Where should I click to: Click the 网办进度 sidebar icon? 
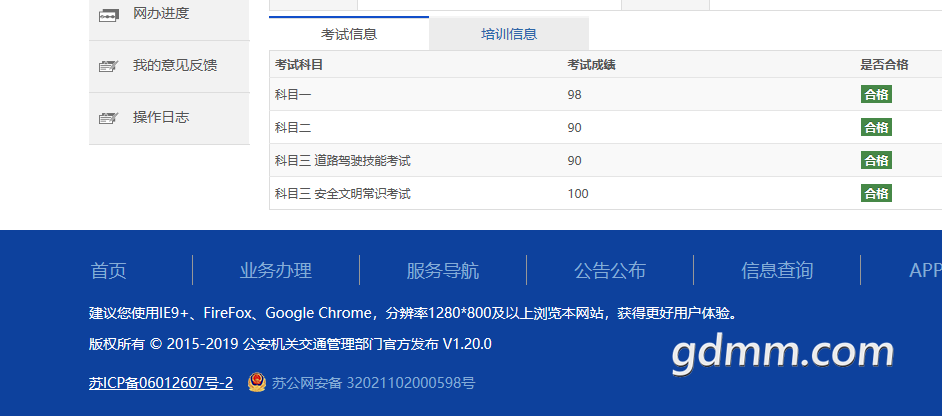(x=108, y=16)
